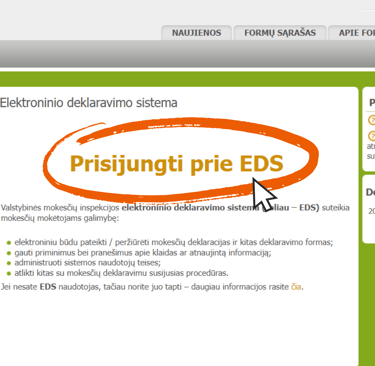Click the Prisijungti prie EDS link
The height and width of the screenshot is (366, 375).
pyautogui.click(x=176, y=164)
